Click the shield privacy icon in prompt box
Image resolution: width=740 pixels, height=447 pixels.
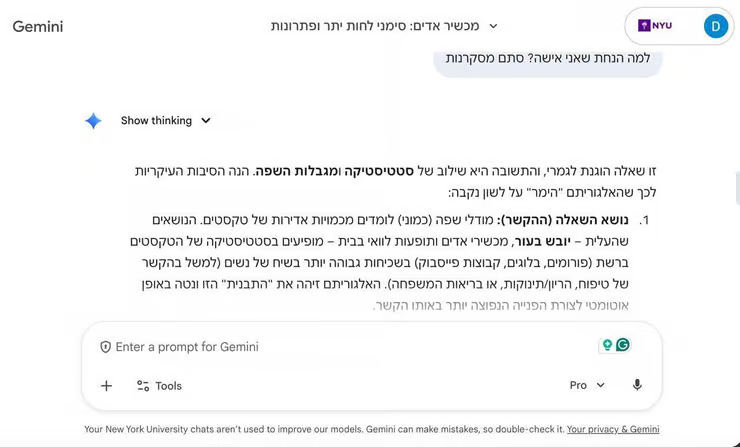click(105, 347)
